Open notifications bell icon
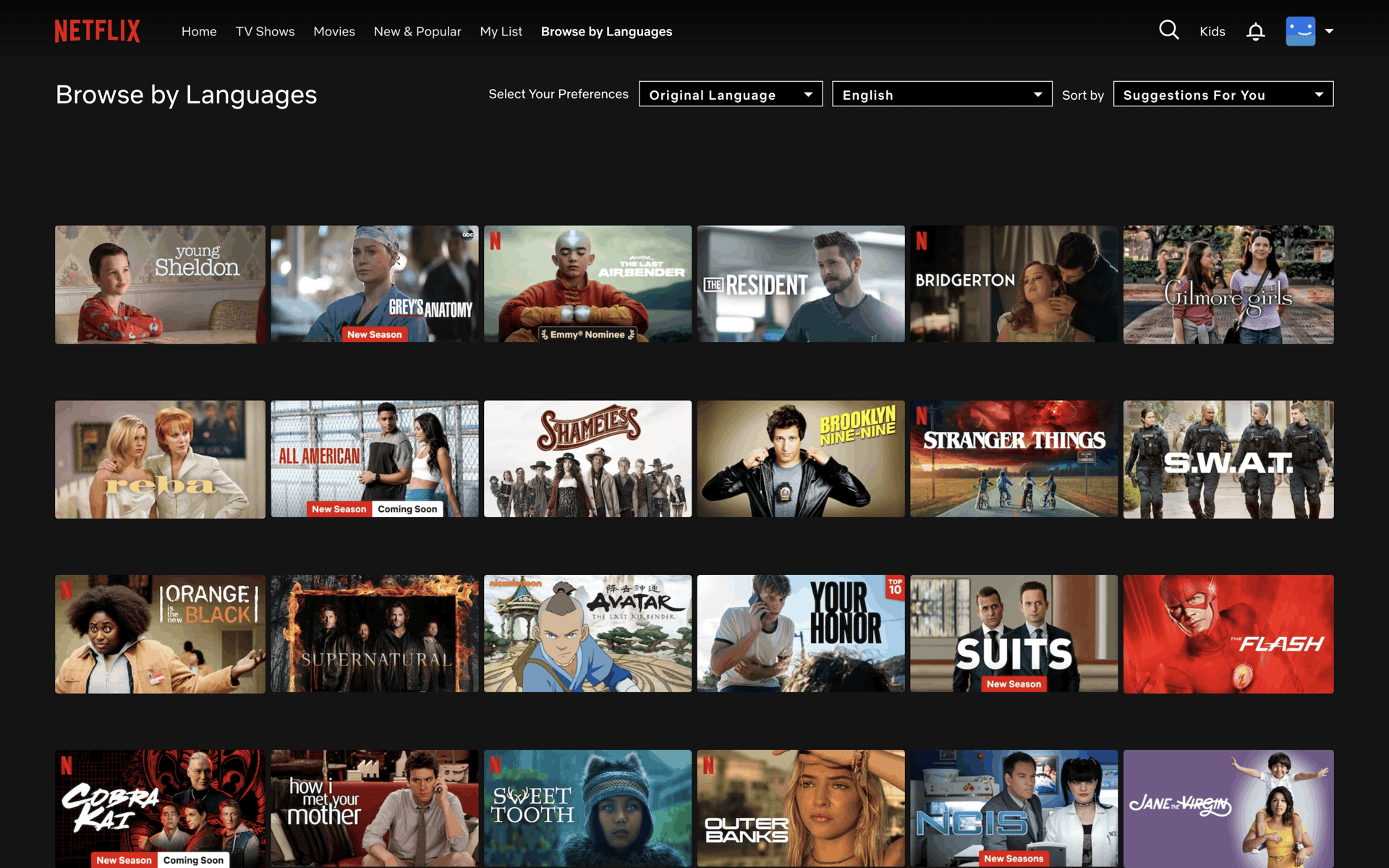This screenshot has width=1389, height=868. tap(1255, 31)
